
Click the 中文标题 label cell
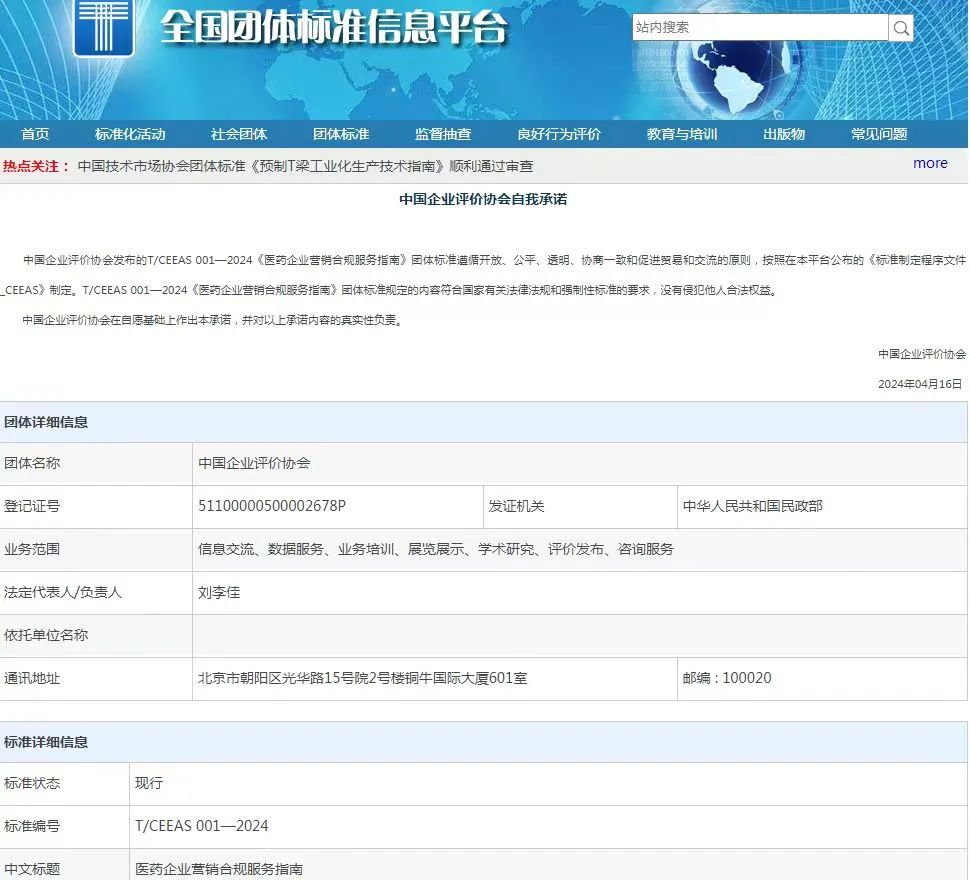click(64, 865)
